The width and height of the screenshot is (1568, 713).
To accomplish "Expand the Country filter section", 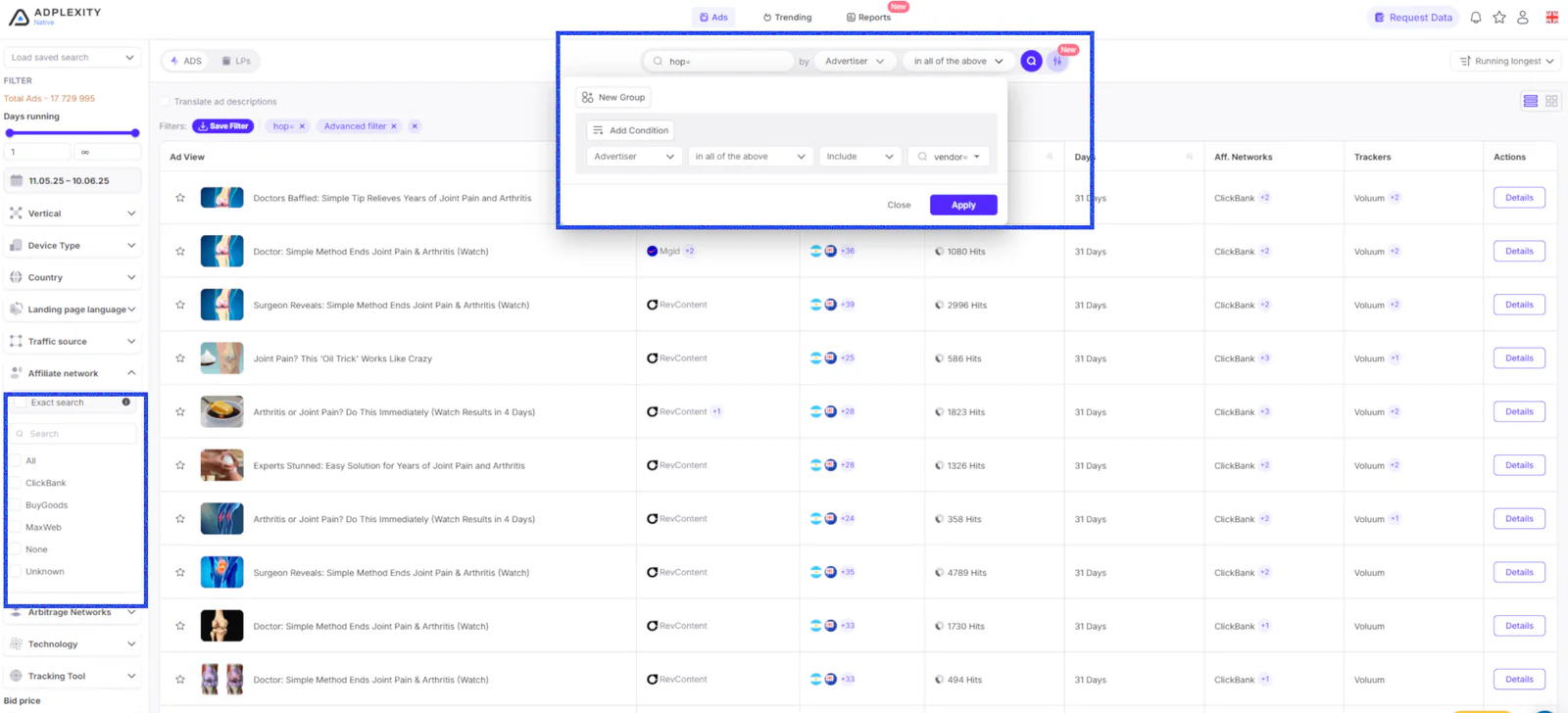I will [x=73, y=277].
